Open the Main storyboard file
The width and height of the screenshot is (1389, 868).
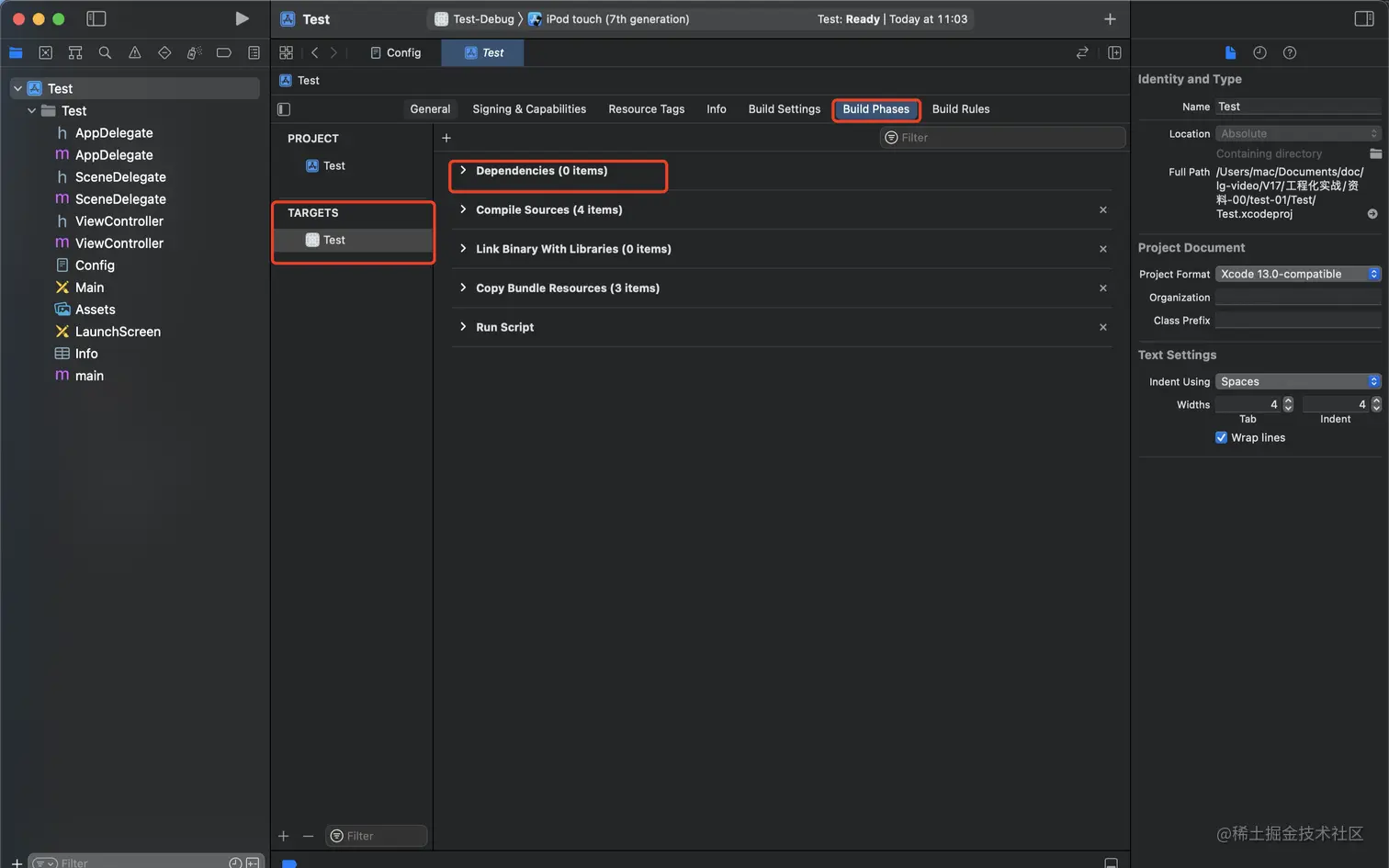click(x=80, y=287)
